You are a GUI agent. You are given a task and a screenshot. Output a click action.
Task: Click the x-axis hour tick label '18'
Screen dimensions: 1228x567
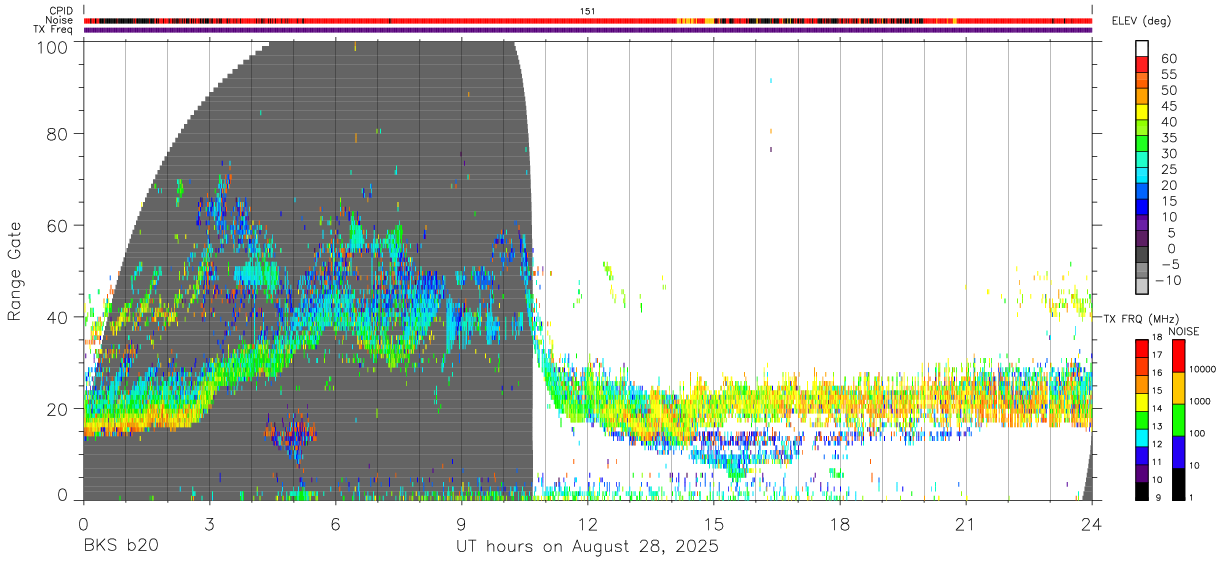tap(840, 524)
